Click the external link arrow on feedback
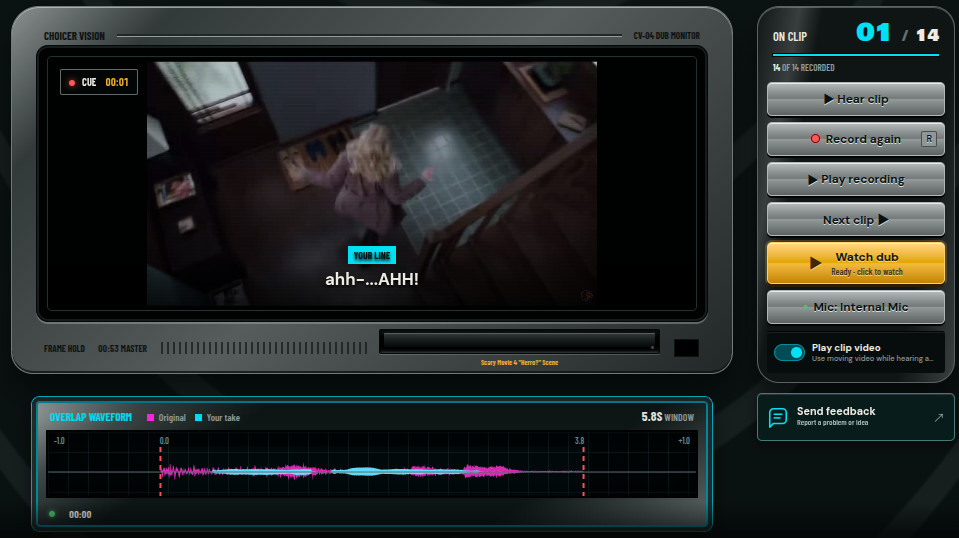 [939, 418]
